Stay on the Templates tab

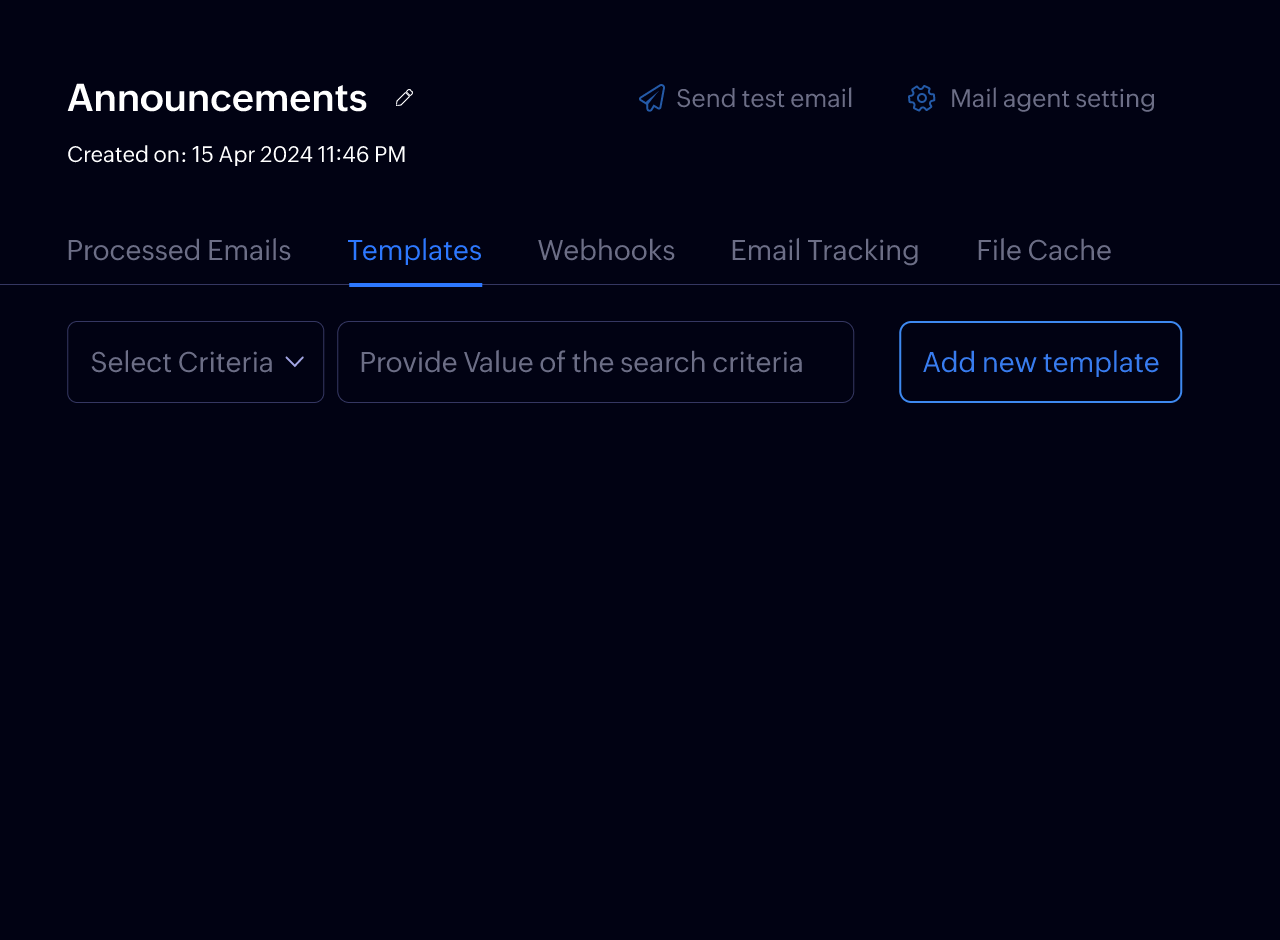tap(414, 250)
